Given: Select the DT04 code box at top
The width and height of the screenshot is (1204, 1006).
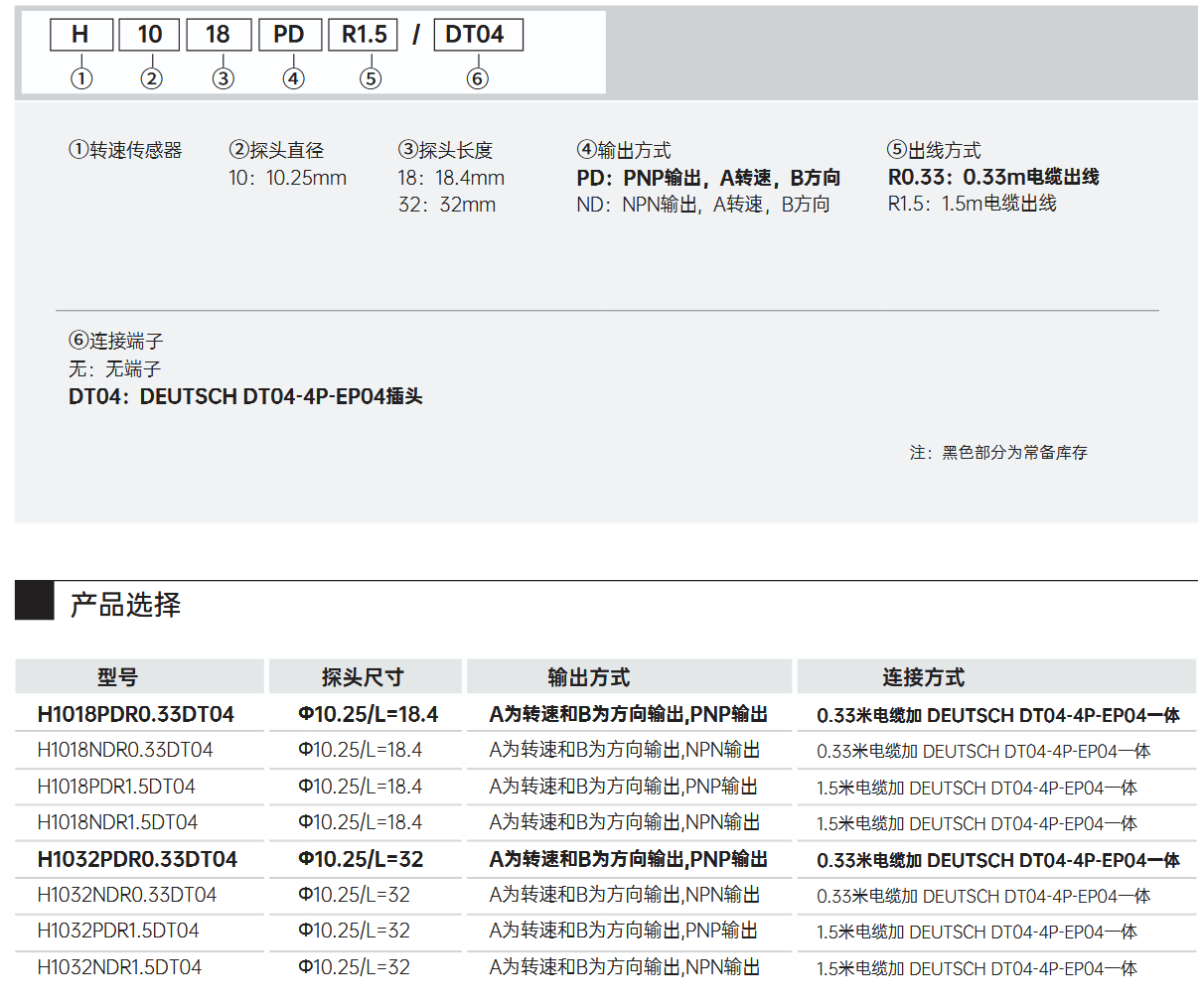Looking at the screenshot, I should (478, 35).
